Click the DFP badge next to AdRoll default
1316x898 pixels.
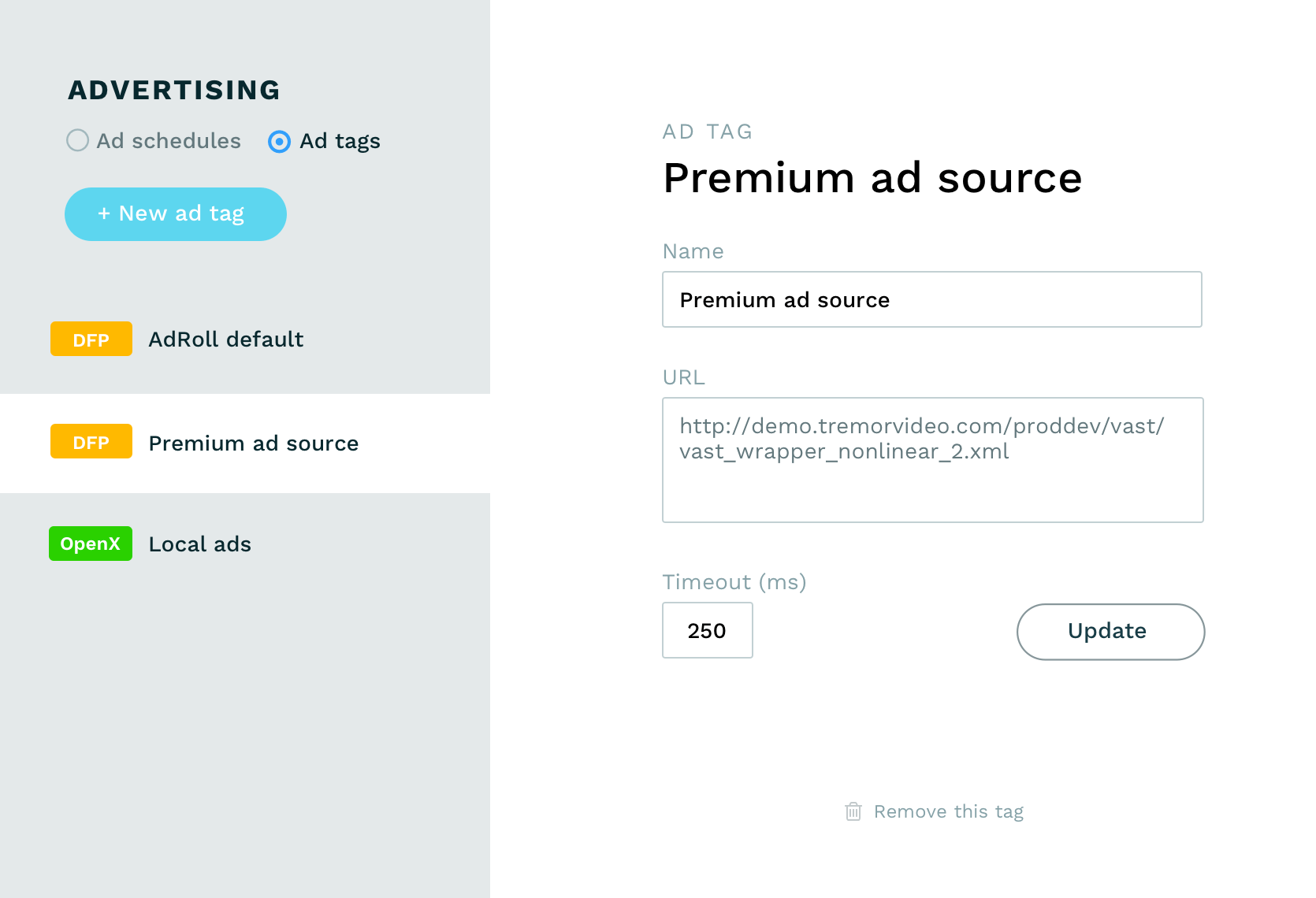91,339
